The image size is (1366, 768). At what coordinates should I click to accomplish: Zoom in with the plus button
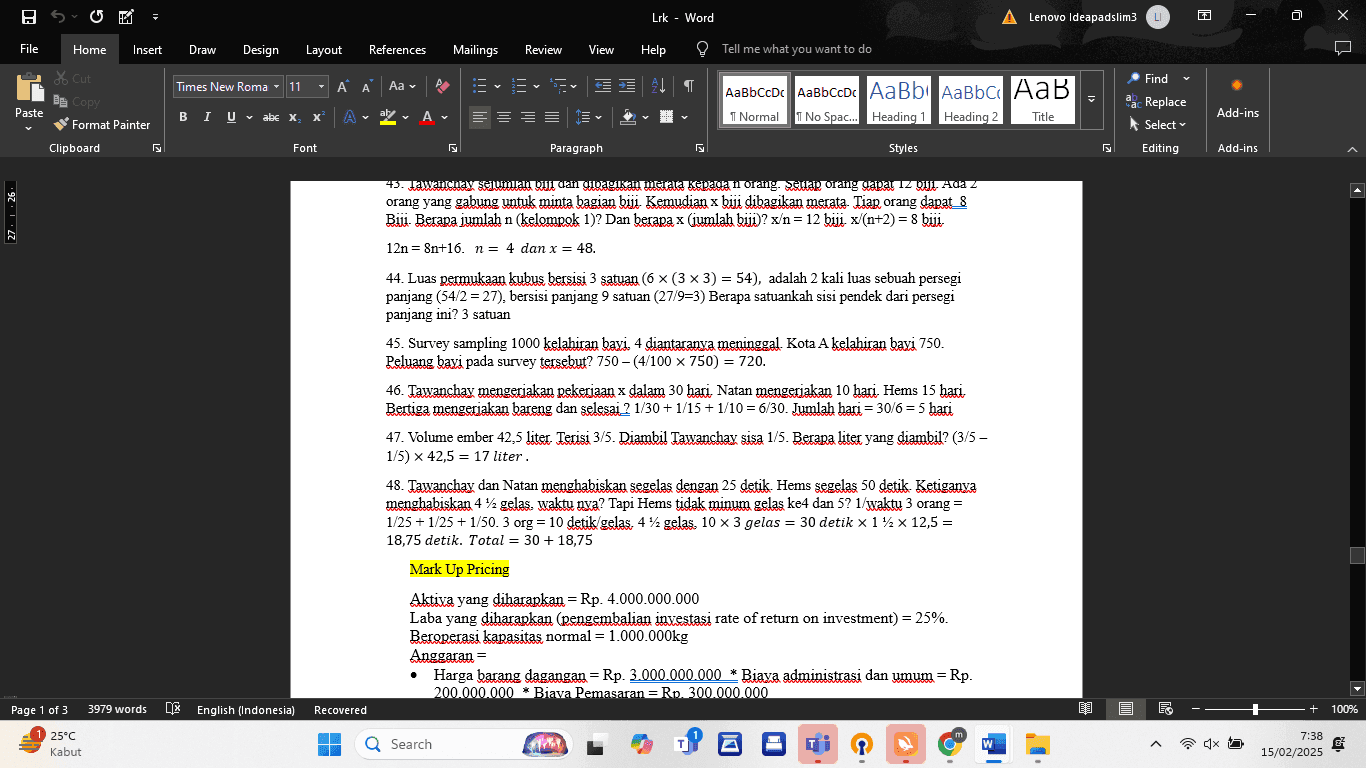click(1315, 709)
